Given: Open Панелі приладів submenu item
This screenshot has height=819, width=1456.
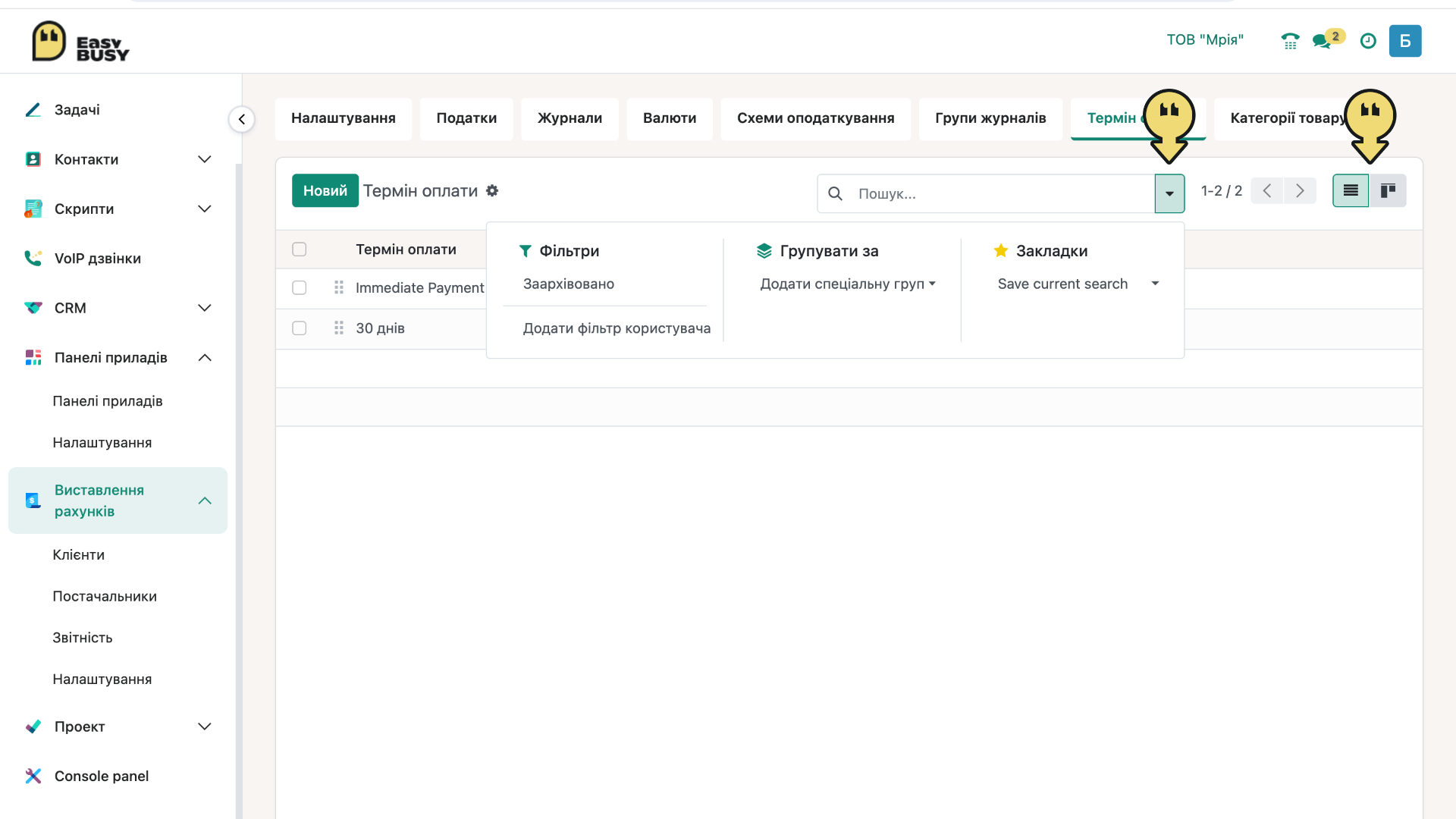Looking at the screenshot, I should [x=108, y=401].
